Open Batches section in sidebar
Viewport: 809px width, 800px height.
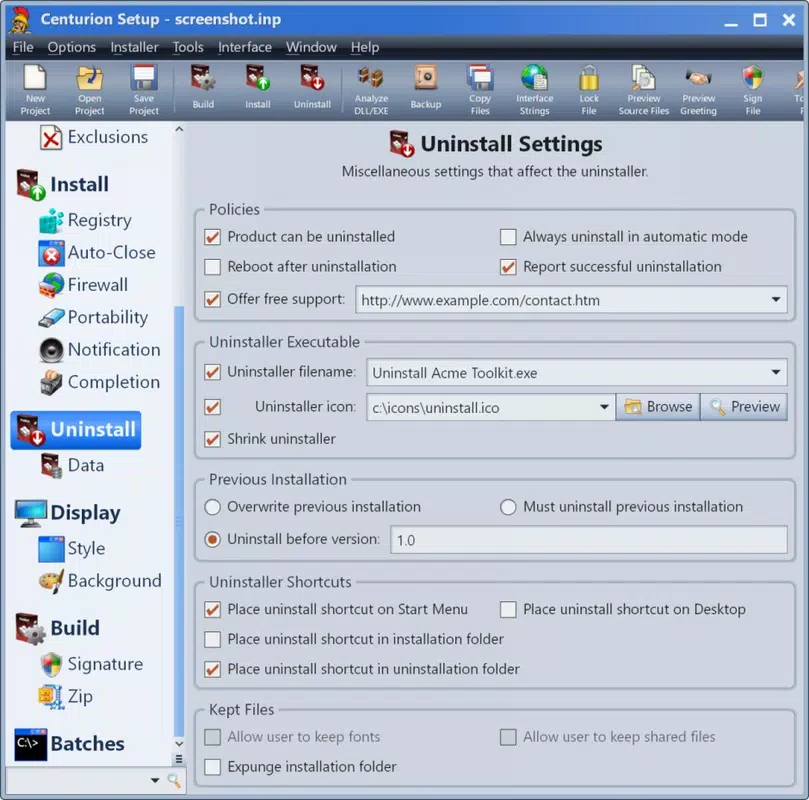coord(70,744)
